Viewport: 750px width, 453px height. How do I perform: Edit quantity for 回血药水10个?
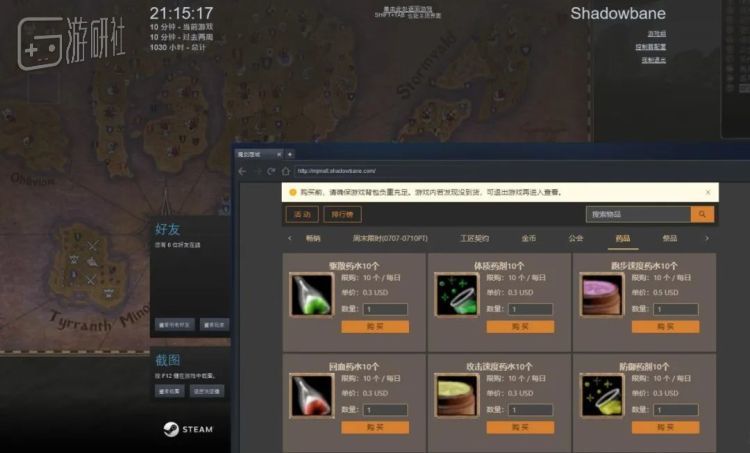385,410
